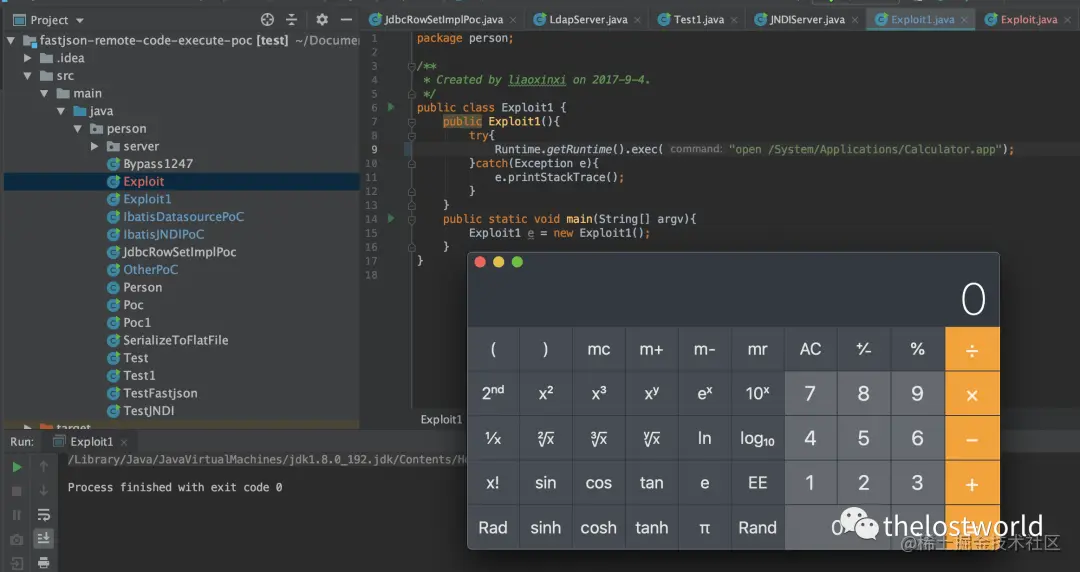The height and width of the screenshot is (572, 1080).
Task: Click the percent key in Calculator
Action: pyautogui.click(x=917, y=349)
